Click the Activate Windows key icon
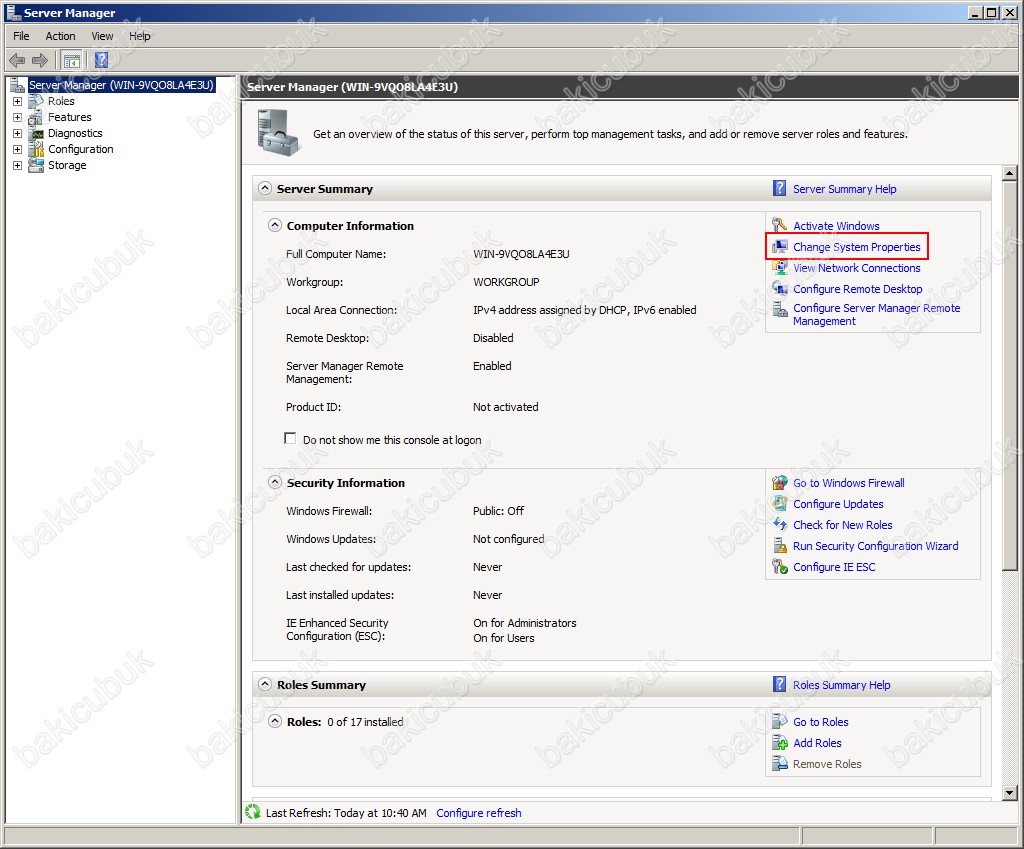This screenshot has width=1024, height=849. pos(780,226)
